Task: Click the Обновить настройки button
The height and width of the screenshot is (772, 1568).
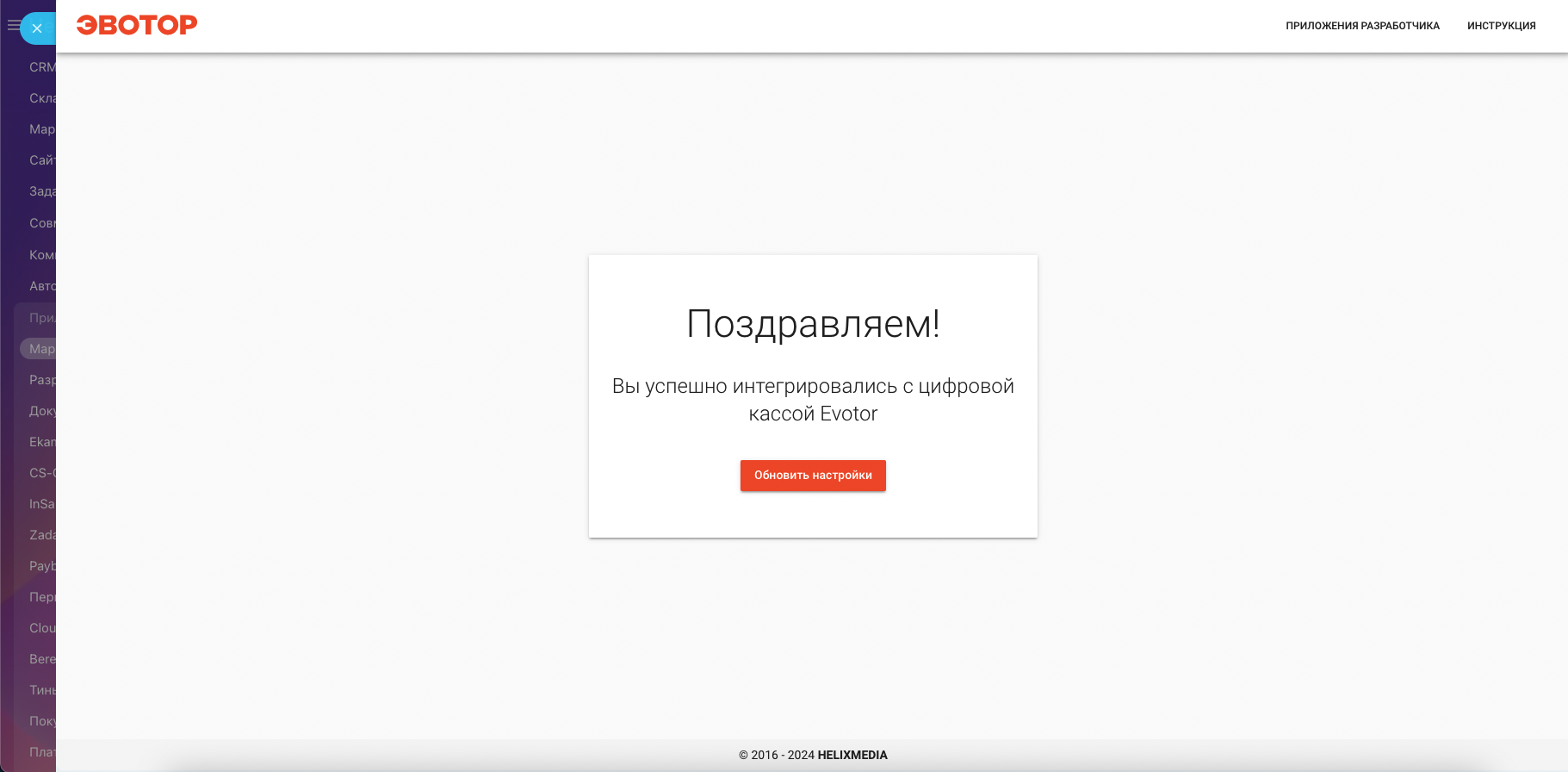Action: click(x=813, y=476)
